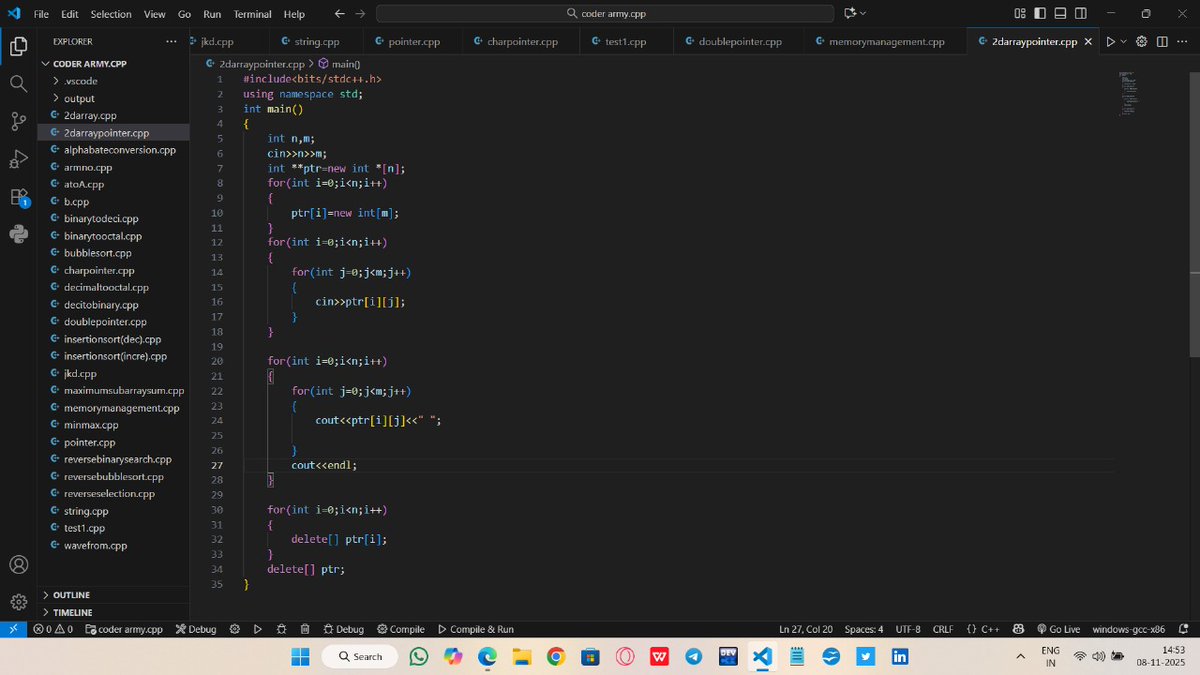Expand the OUTLINE section

[70, 594]
